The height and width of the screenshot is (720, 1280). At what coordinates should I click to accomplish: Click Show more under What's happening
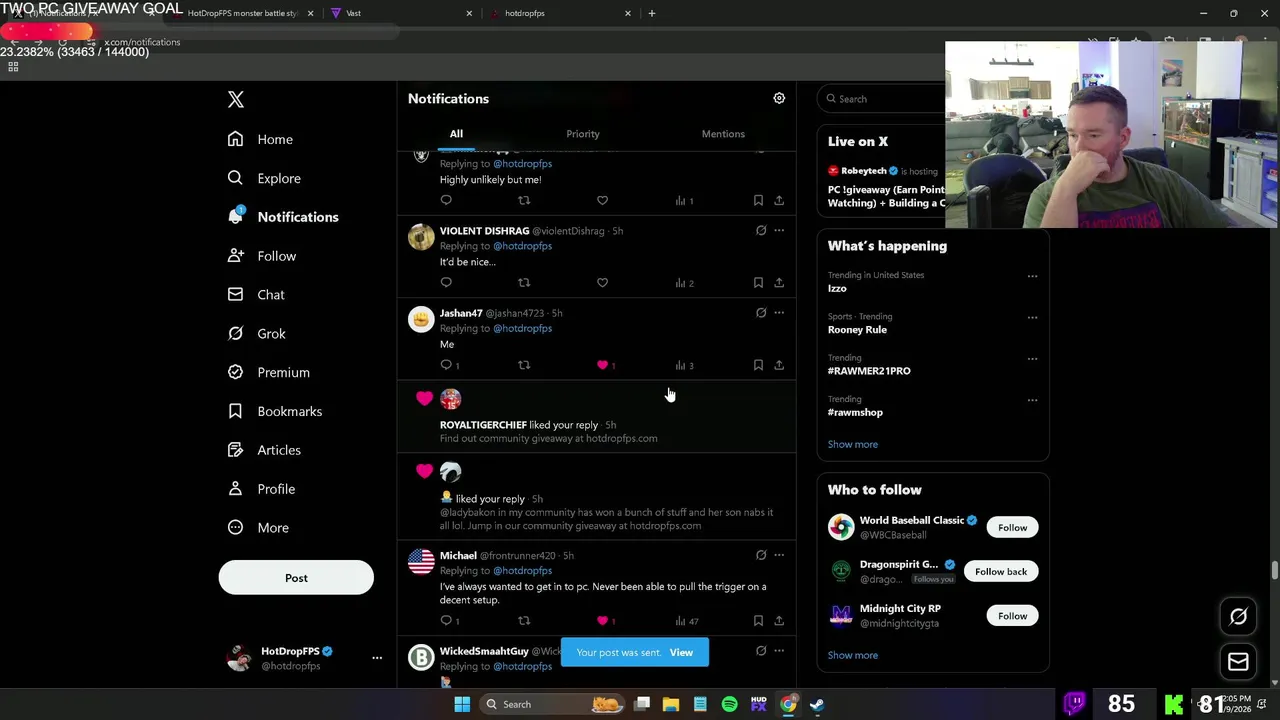pyautogui.click(x=853, y=444)
